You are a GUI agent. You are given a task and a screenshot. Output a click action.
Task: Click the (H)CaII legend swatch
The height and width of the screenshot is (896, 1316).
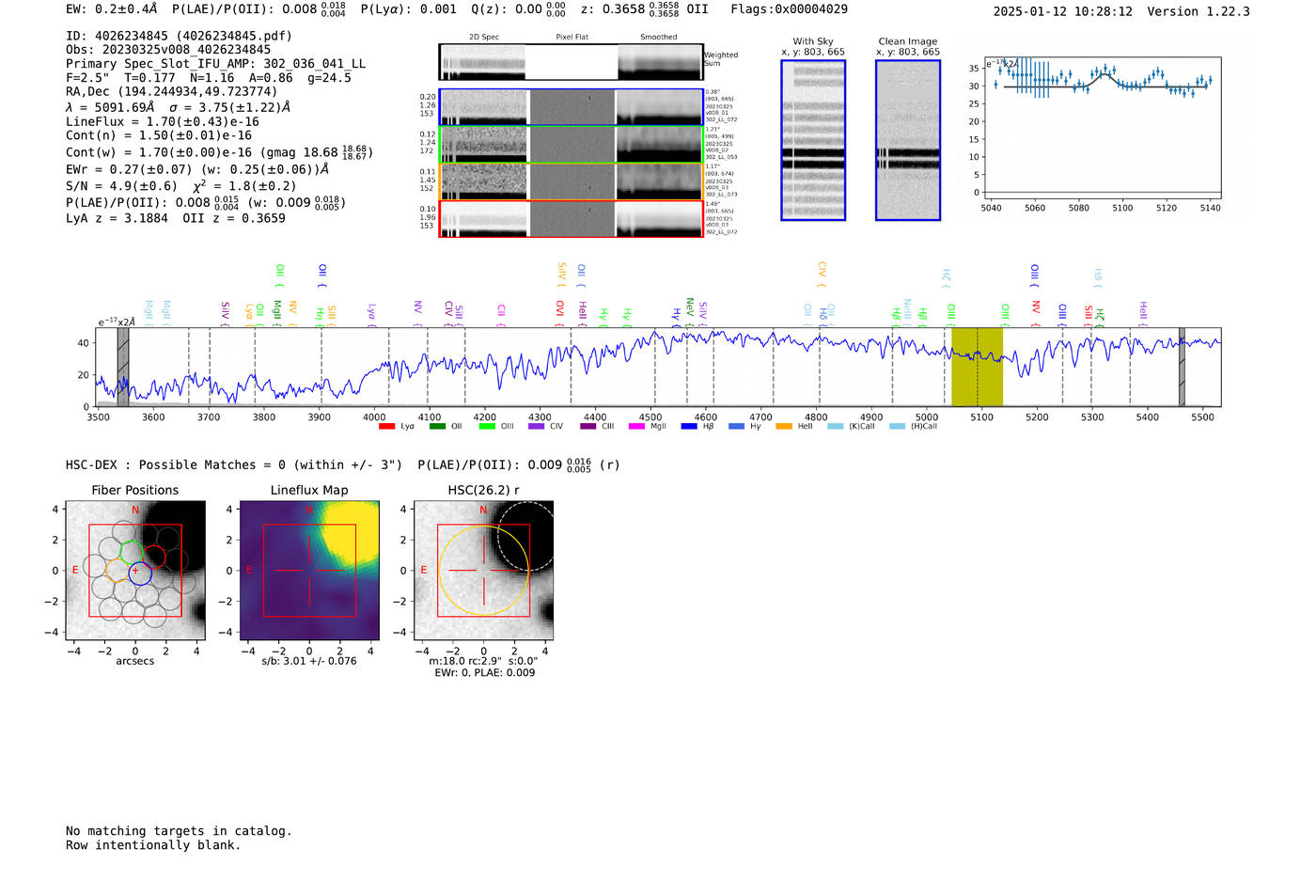(897, 427)
